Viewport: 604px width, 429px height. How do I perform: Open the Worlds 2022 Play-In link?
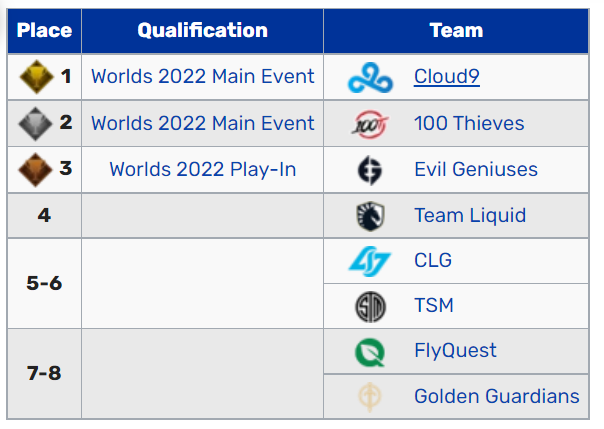(x=203, y=169)
